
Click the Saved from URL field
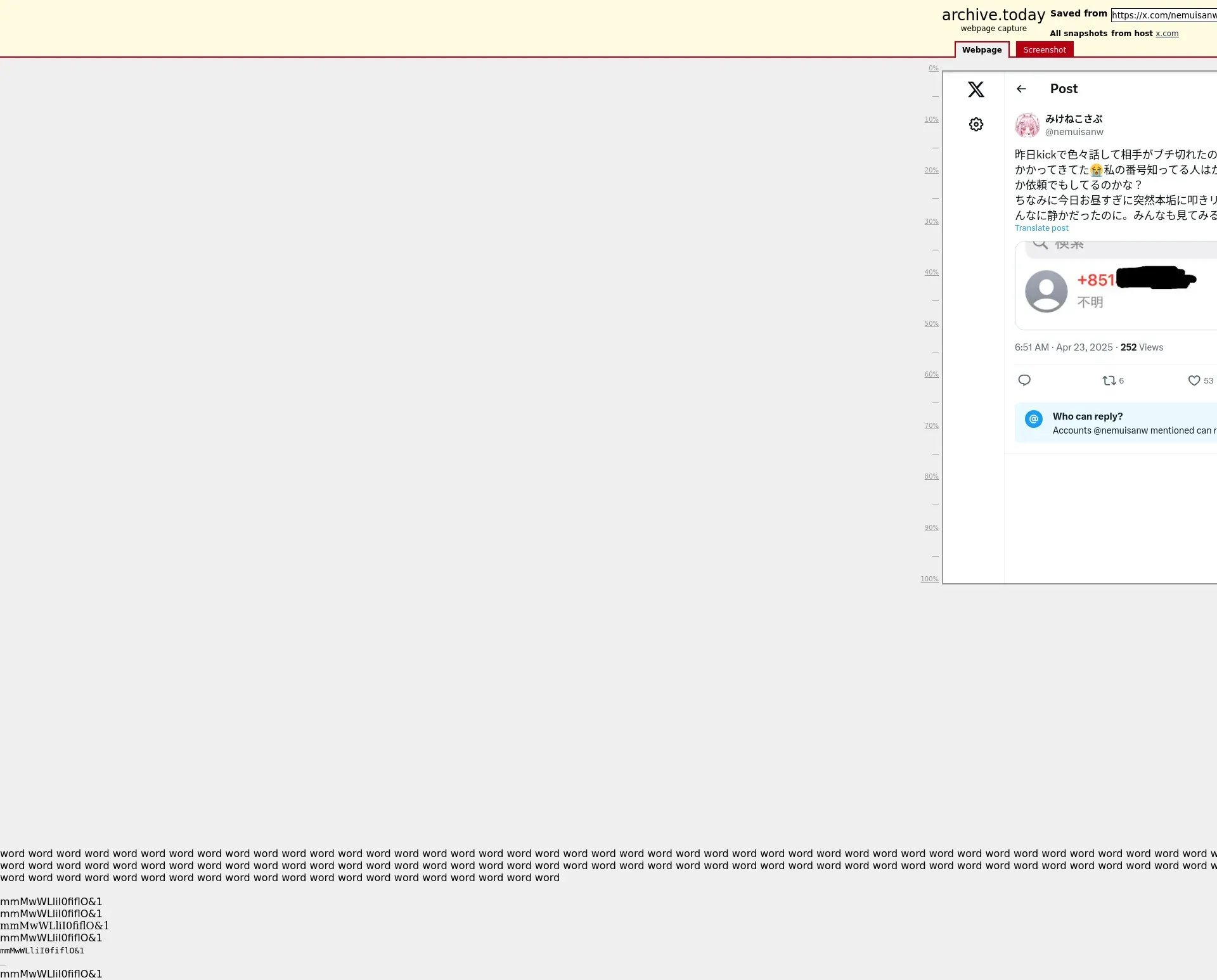[1163, 15]
